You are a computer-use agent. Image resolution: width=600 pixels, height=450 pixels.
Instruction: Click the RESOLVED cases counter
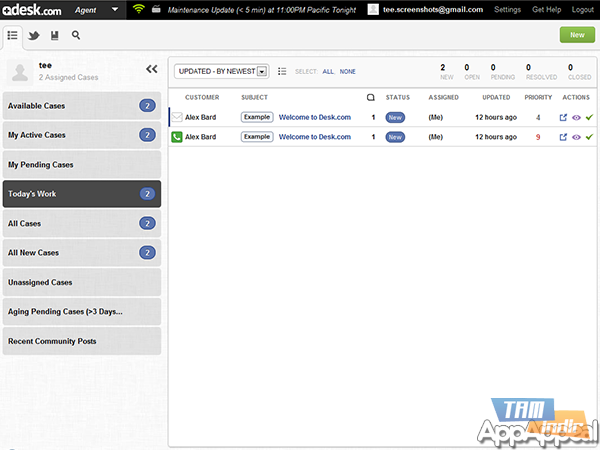pos(541,72)
